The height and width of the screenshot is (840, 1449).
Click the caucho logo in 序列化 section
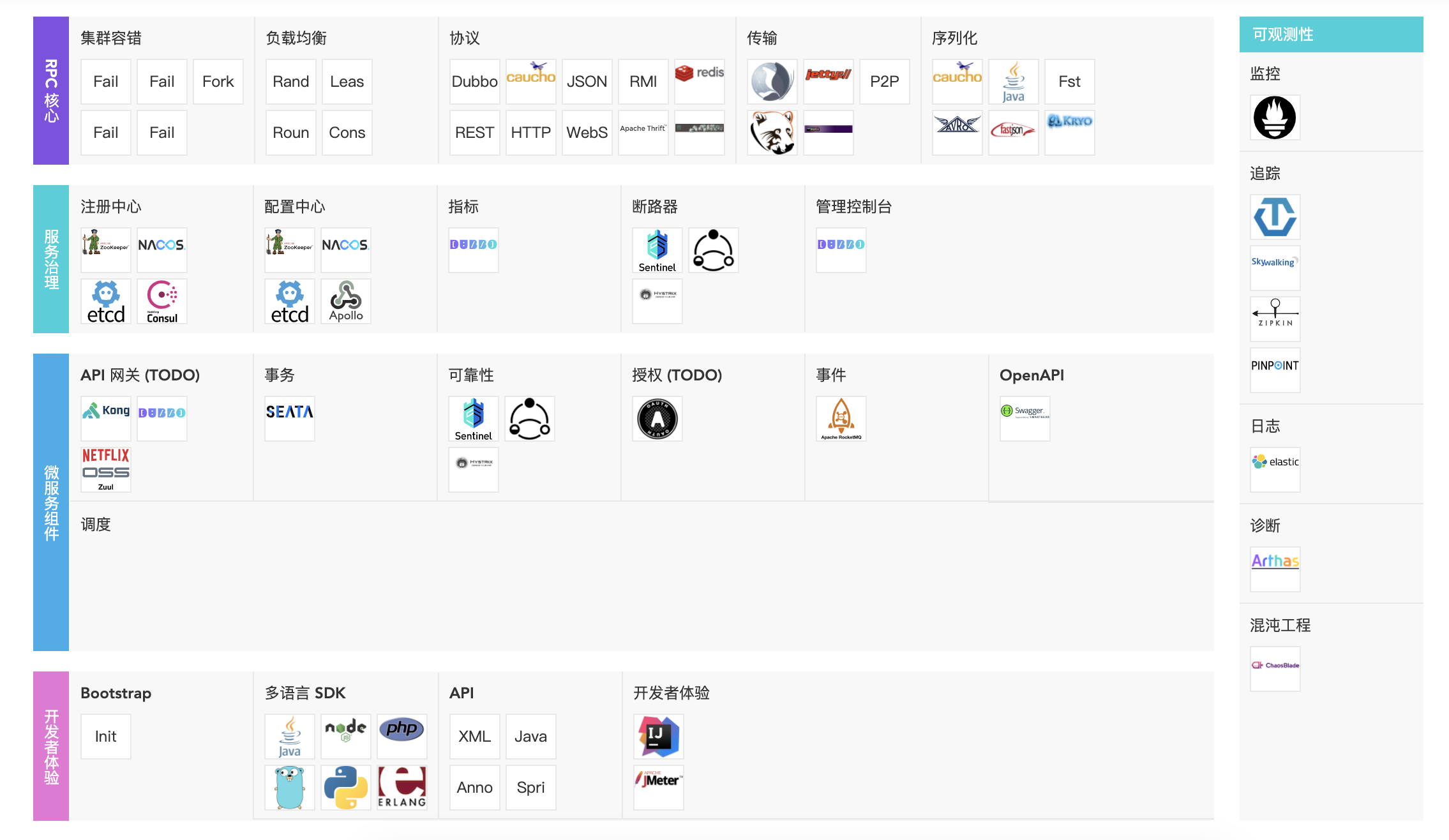click(x=957, y=82)
